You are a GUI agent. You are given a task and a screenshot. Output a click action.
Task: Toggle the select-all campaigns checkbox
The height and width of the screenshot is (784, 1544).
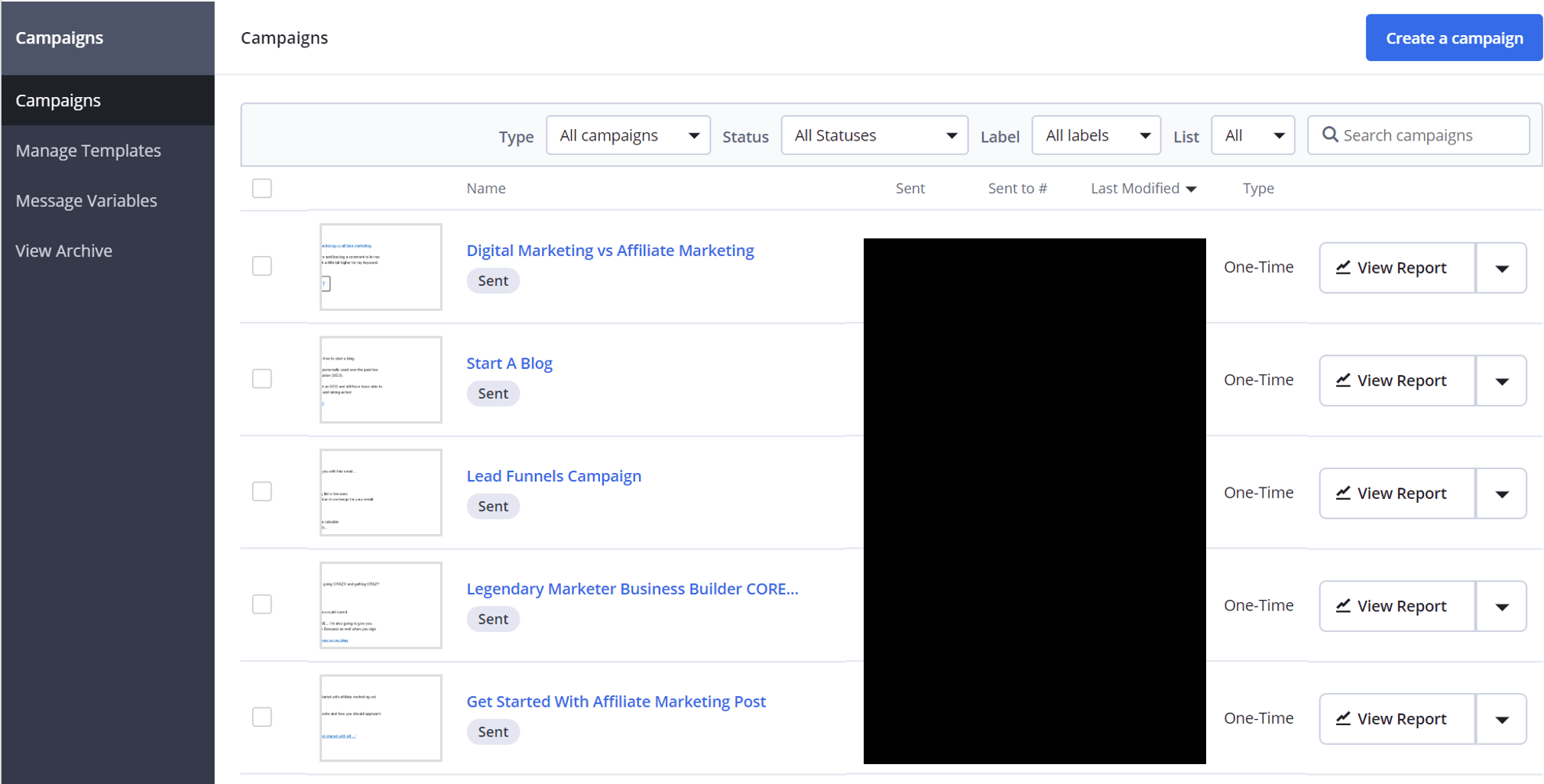coord(262,188)
